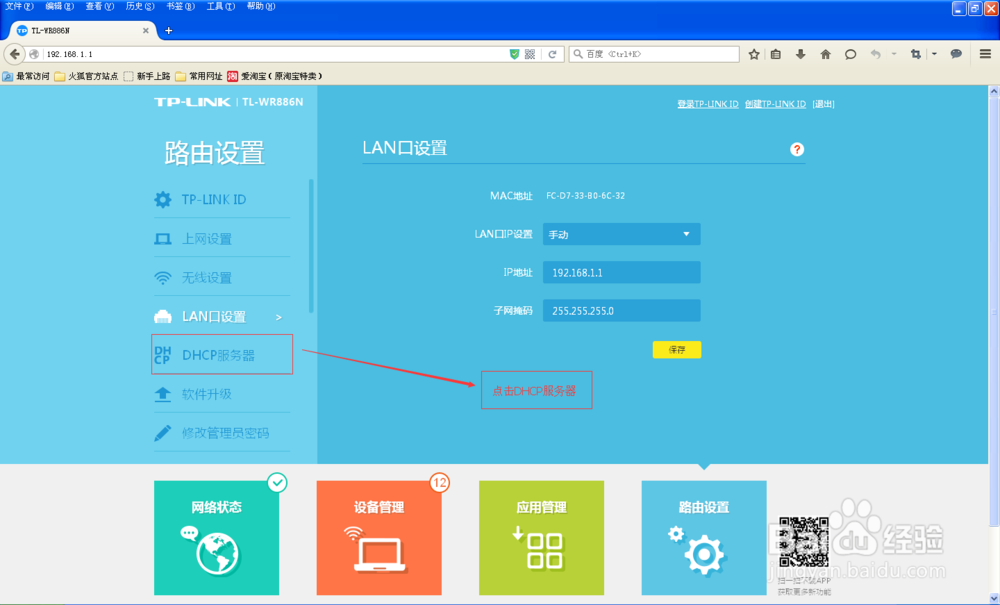Open the 常用网址 bookmark folder

(x=199, y=77)
